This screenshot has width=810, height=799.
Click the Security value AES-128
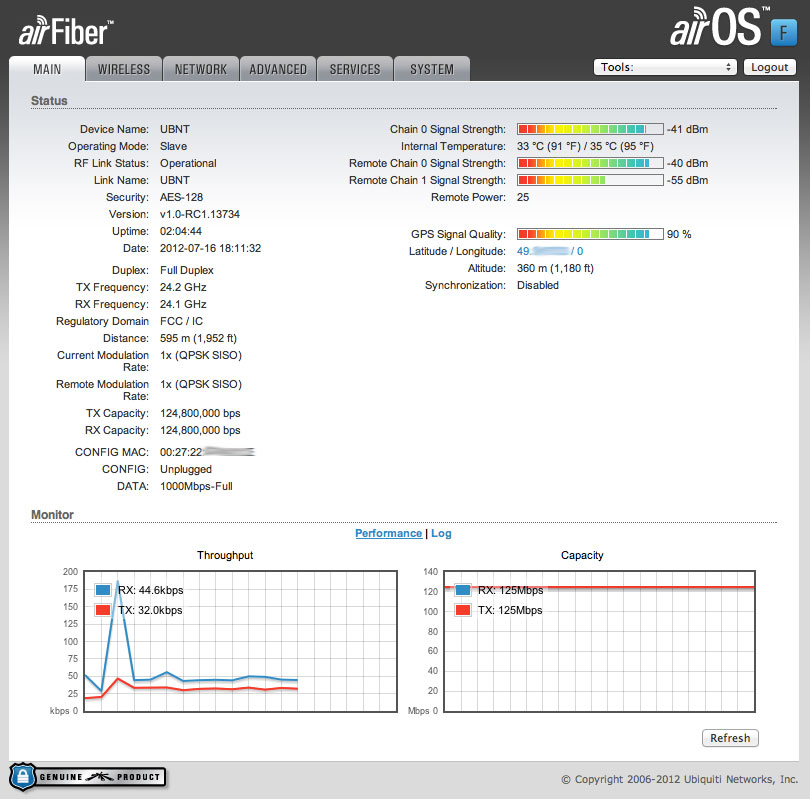tap(181, 197)
